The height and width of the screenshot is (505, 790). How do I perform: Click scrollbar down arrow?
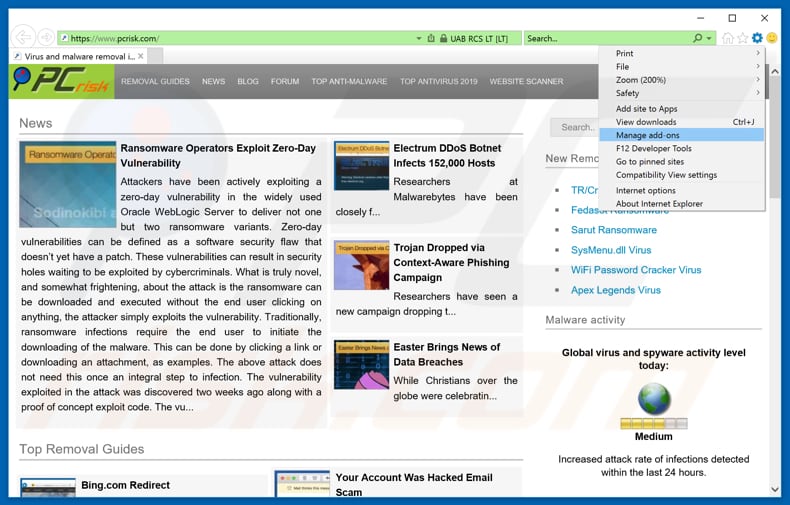[x=774, y=489]
